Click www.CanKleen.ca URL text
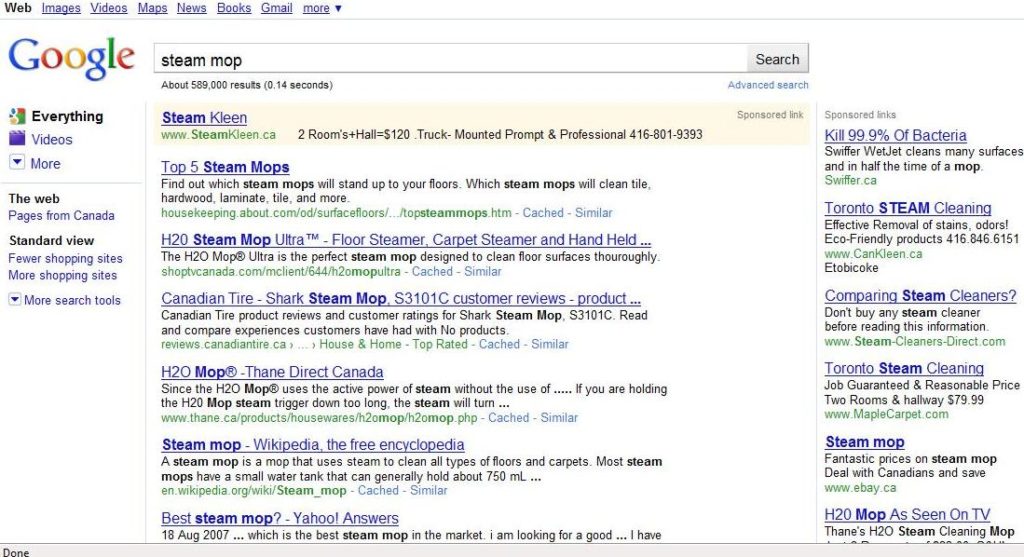The height and width of the screenshot is (557, 1024). pyautogui.click(x=873, y=253)
